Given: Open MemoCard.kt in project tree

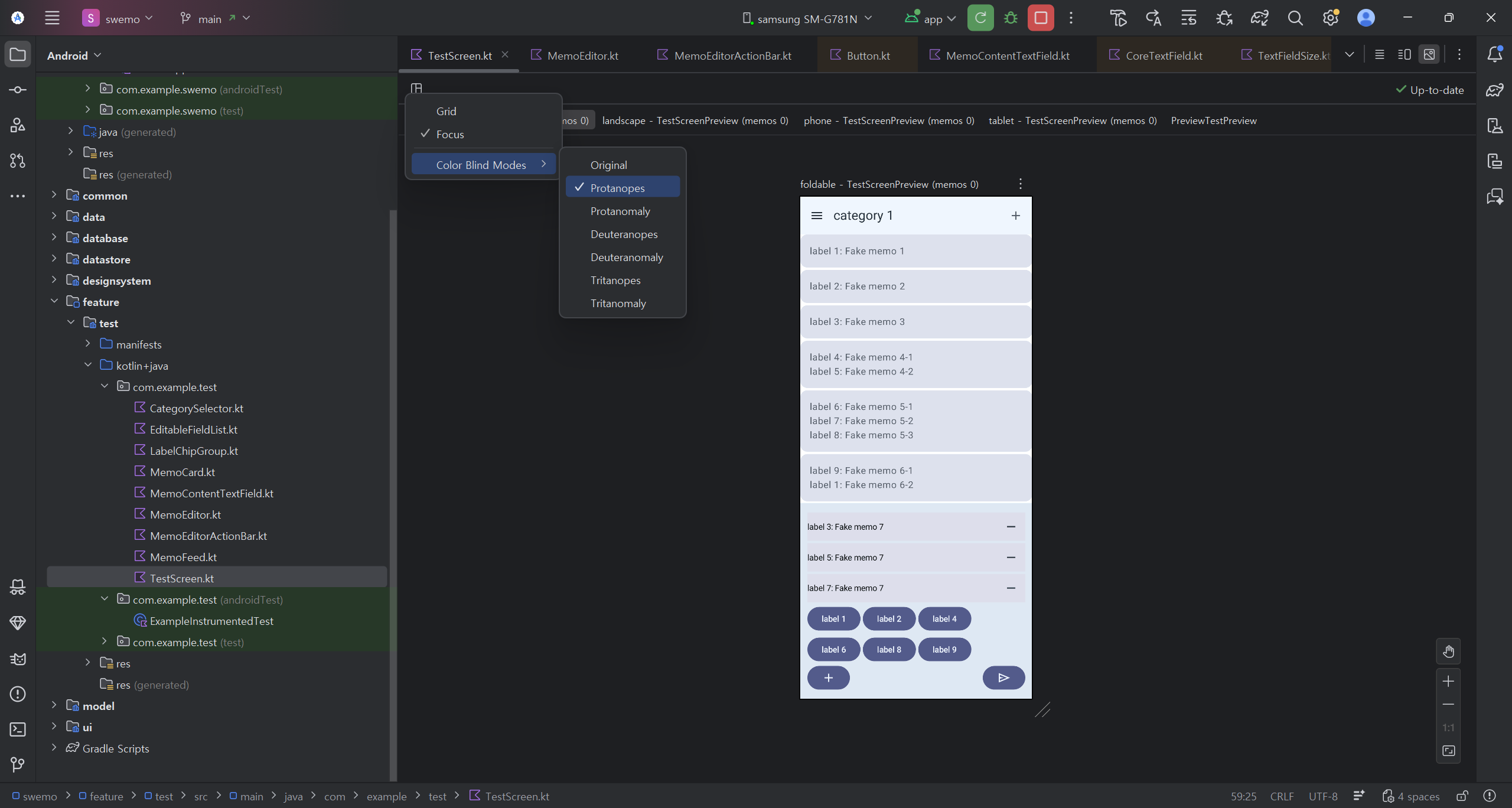Looking at the screenshot, I should (182, 473).
